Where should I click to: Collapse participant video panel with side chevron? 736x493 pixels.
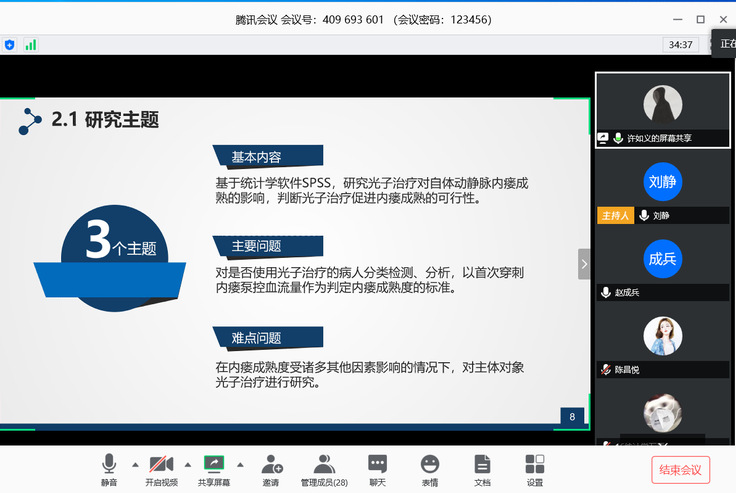tap(584, 264)
